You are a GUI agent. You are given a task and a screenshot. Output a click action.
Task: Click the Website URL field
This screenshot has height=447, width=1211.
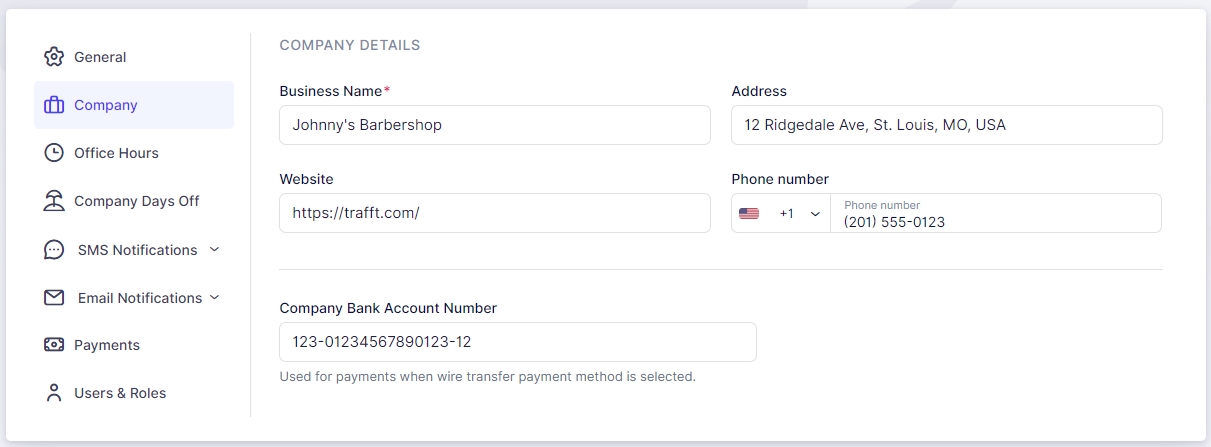point(494,213)
